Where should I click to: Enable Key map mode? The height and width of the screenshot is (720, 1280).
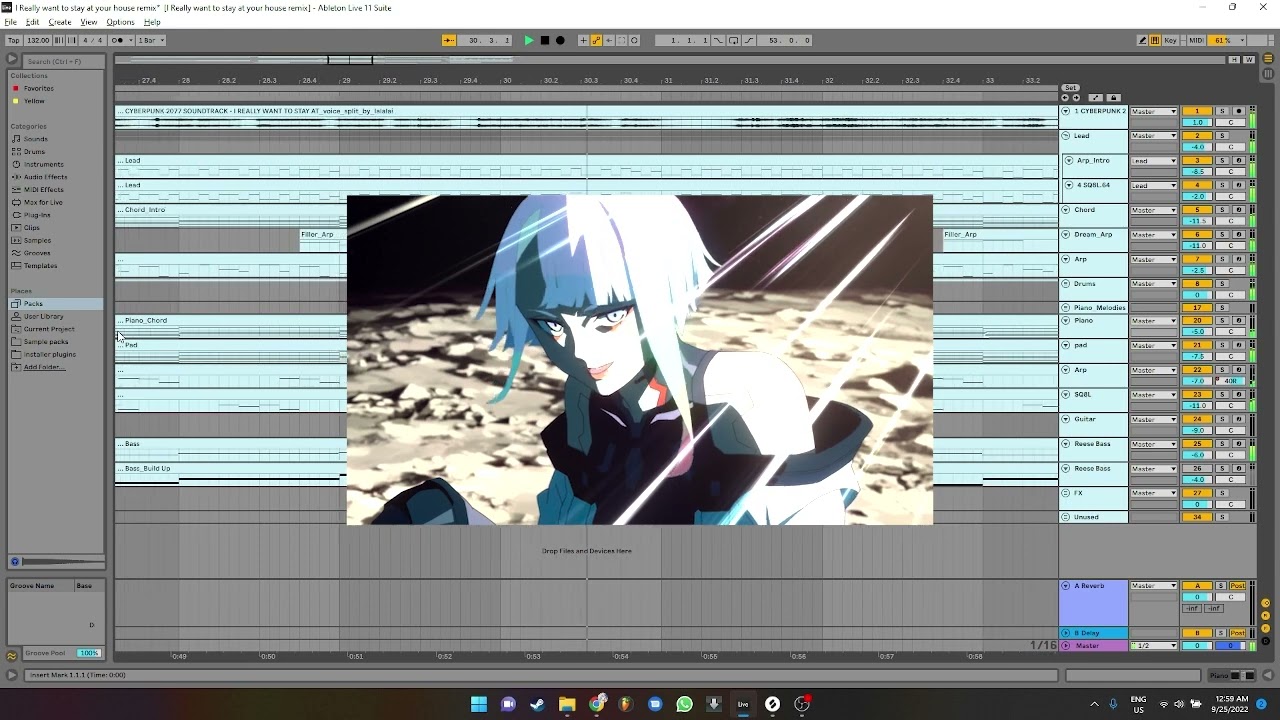[1171, 40]
